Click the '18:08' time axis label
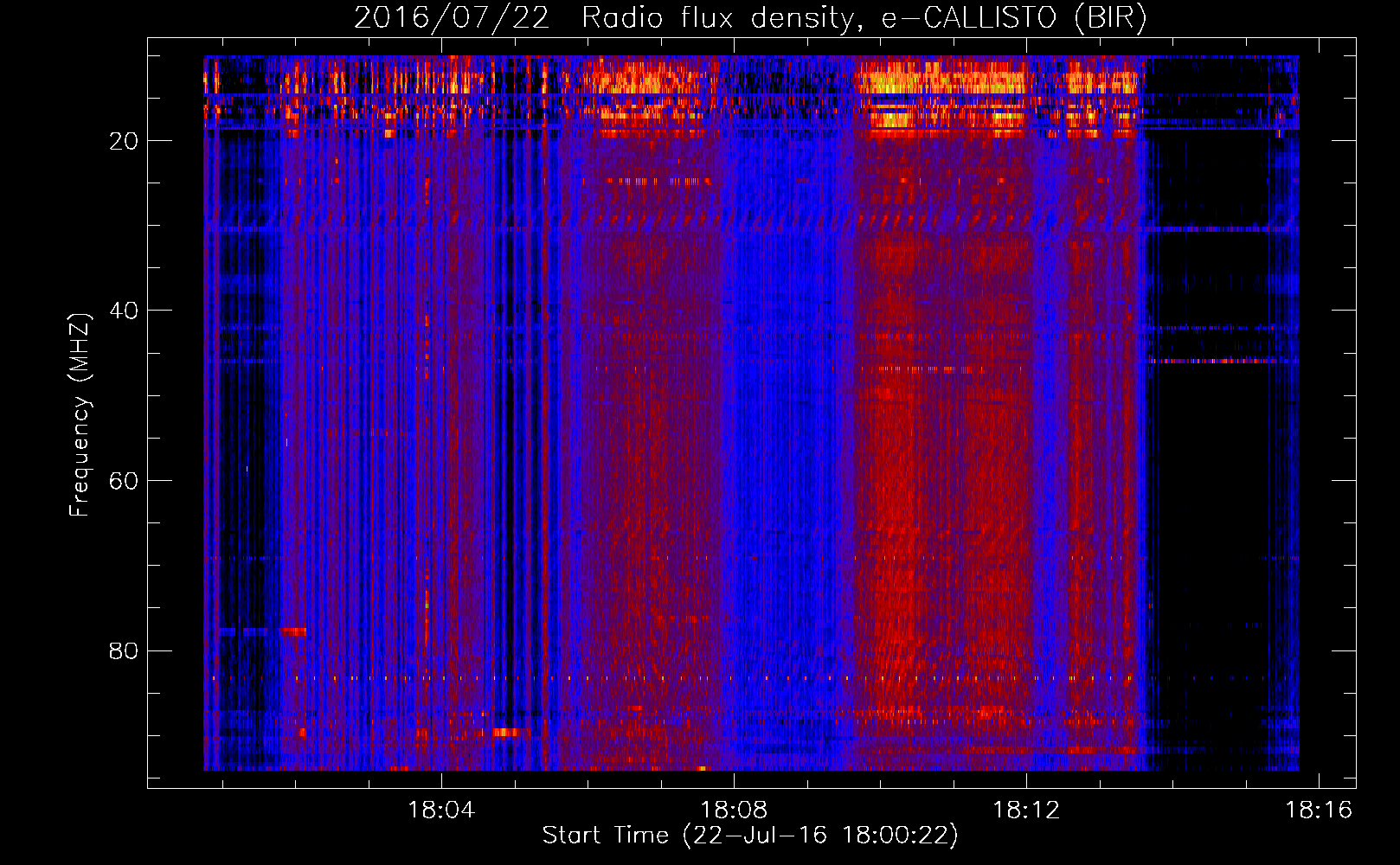1400x865 pixels. click(x=734, y=811)
